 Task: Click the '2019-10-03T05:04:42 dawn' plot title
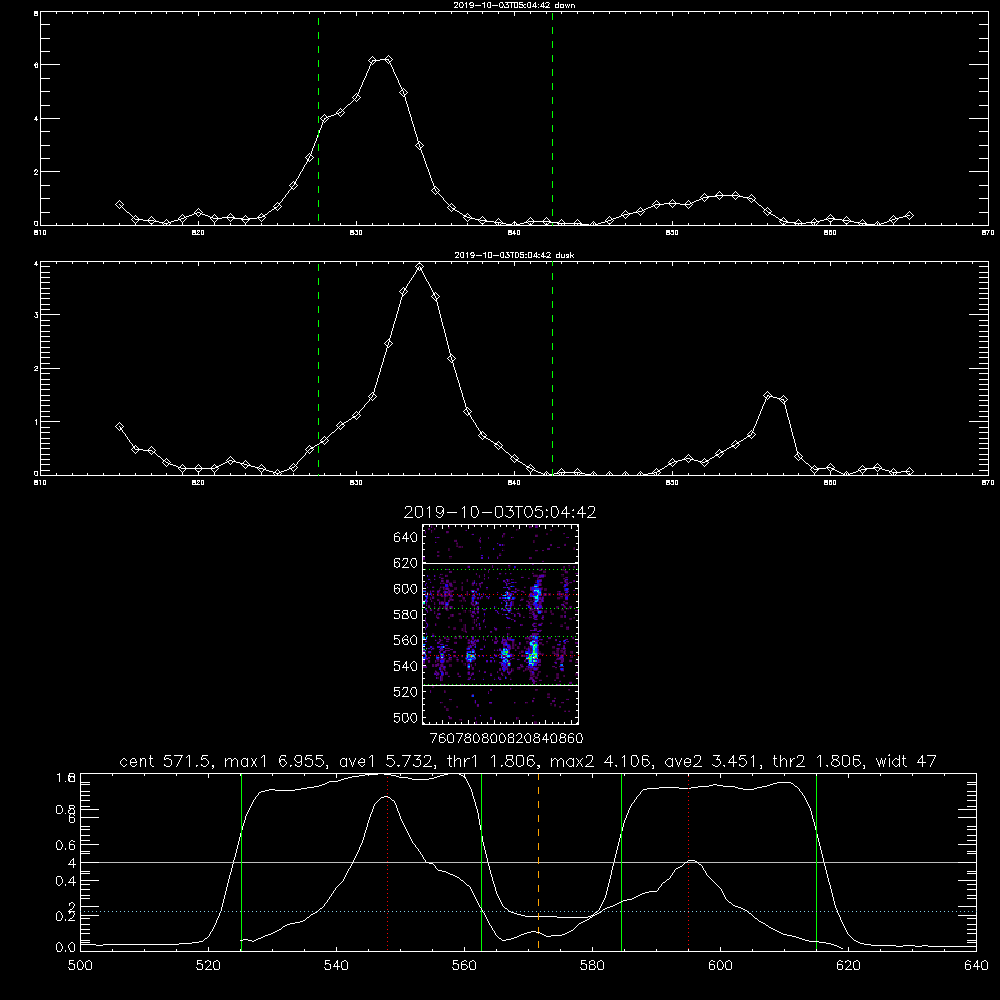click(514, 5)
